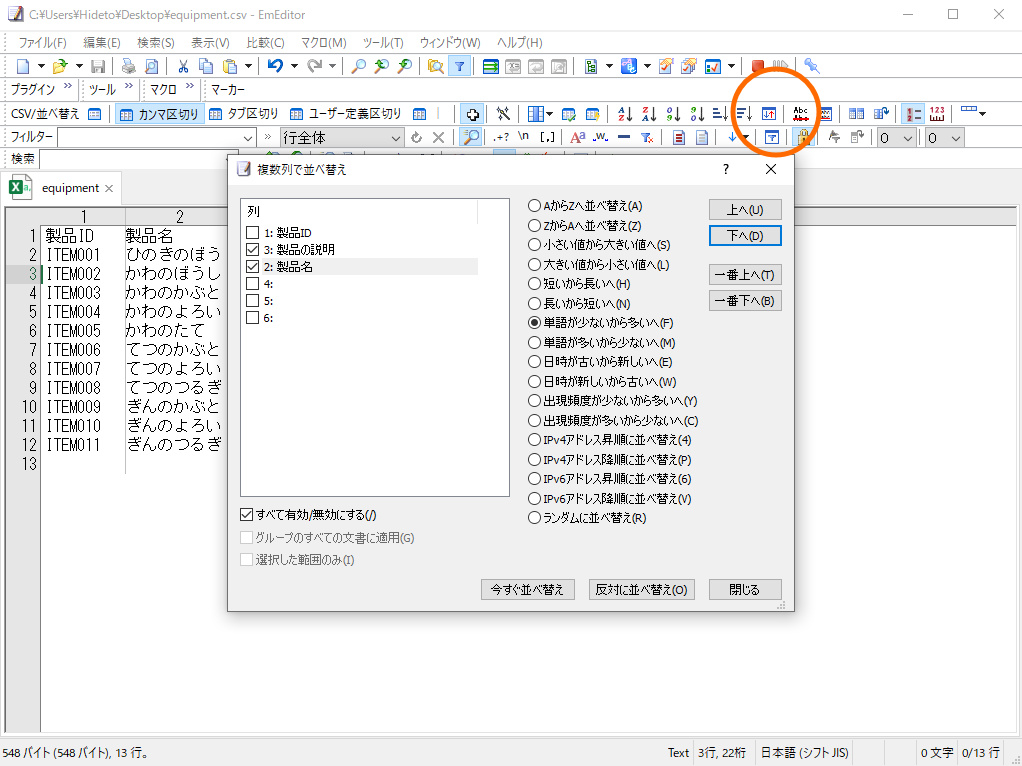Select AからZへ並べ替え radio option
The image size is (1022, 766).
pyautogui.click(x=534, y=206)
